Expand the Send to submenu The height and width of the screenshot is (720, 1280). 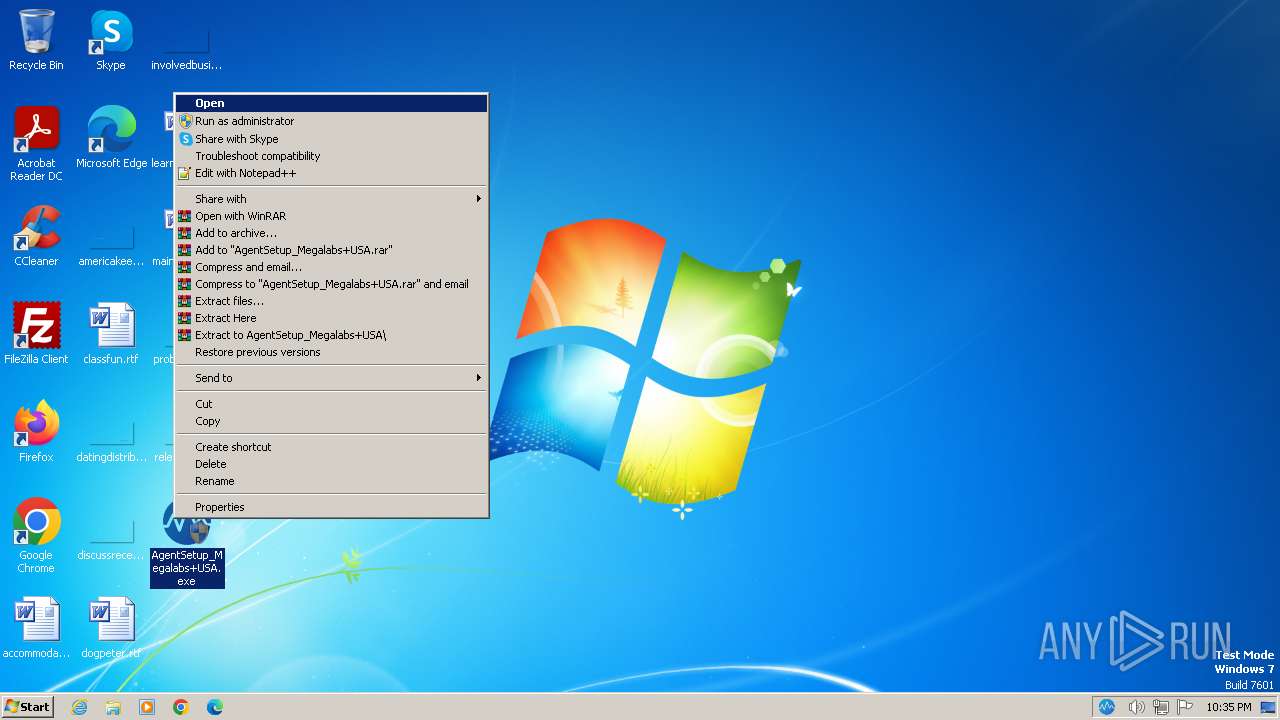(331, 378)
